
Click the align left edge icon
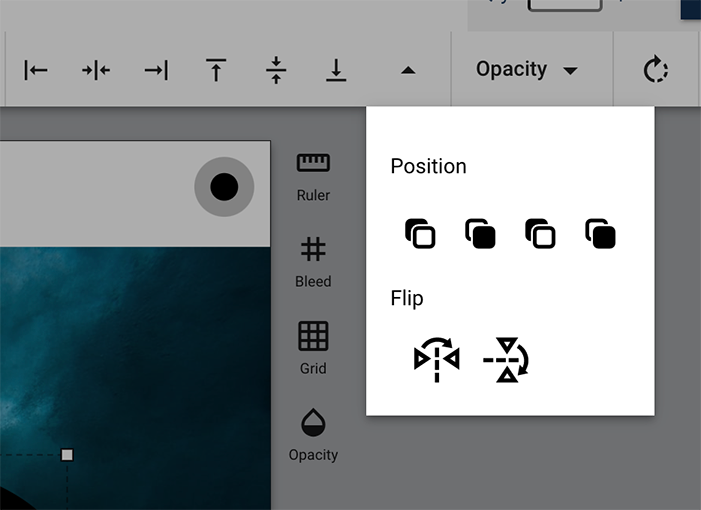36,70
